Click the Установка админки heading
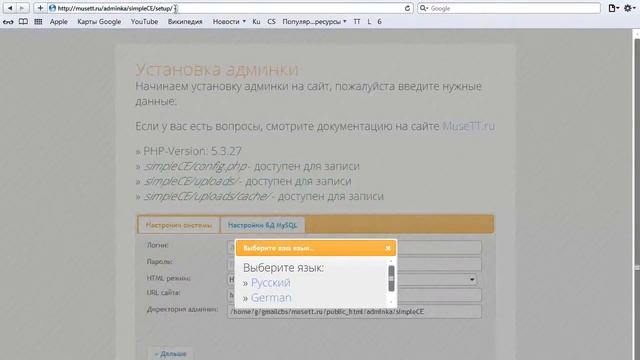The width and height of the screenshot is (640, 360). pyautogui.click(x=217, y=70)
